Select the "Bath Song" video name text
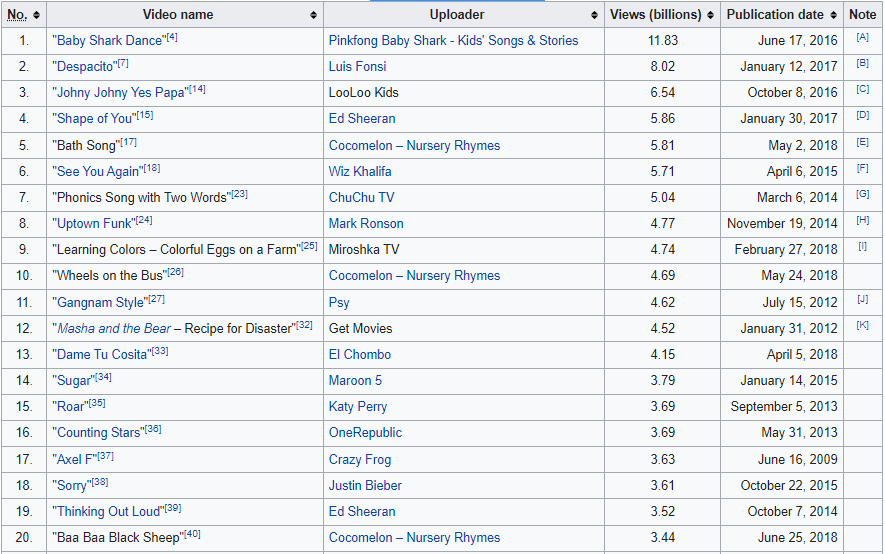 86,146
